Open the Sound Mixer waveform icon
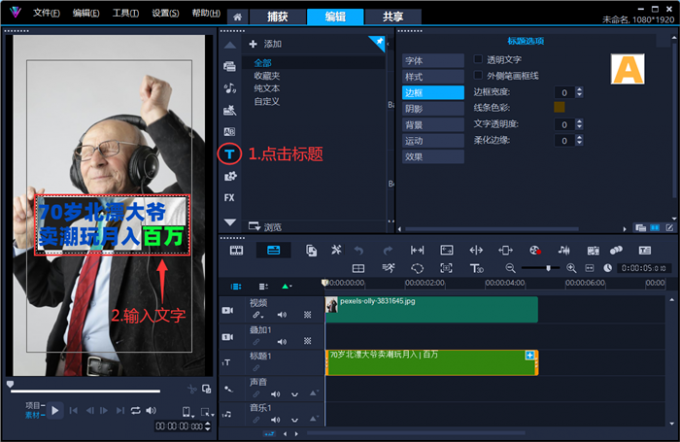The width and height of the screenshot is (680, 442). [x=564, y=250]
